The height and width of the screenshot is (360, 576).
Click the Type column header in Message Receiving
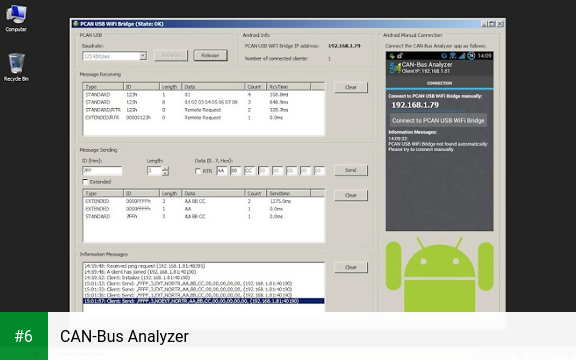pyautogui.click(x=103, y=87)
